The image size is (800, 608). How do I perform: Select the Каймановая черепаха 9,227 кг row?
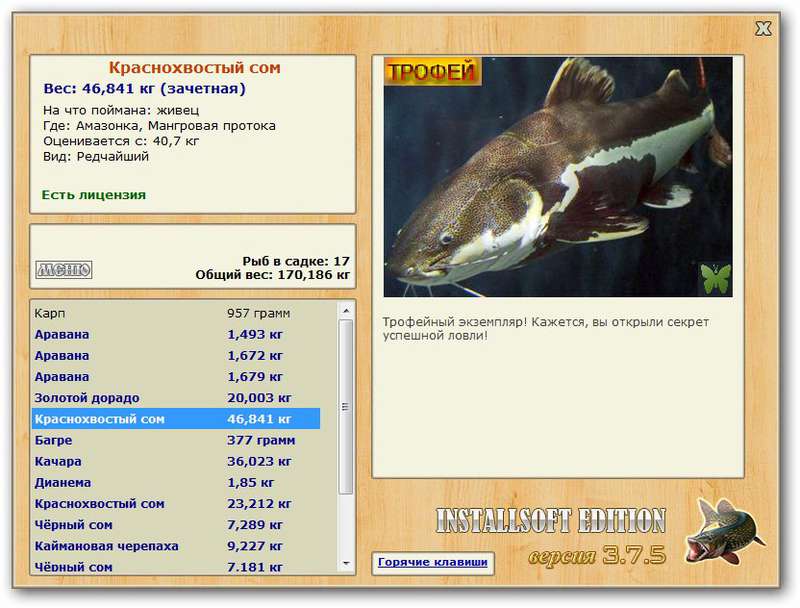coord(176,546)
